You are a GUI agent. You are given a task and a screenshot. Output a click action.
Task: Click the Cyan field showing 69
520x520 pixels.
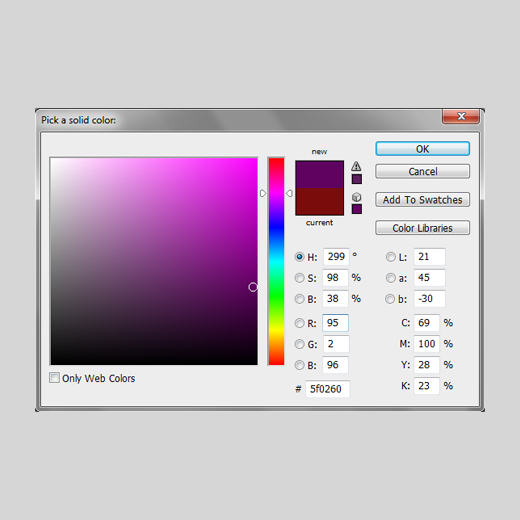[427, 323]
